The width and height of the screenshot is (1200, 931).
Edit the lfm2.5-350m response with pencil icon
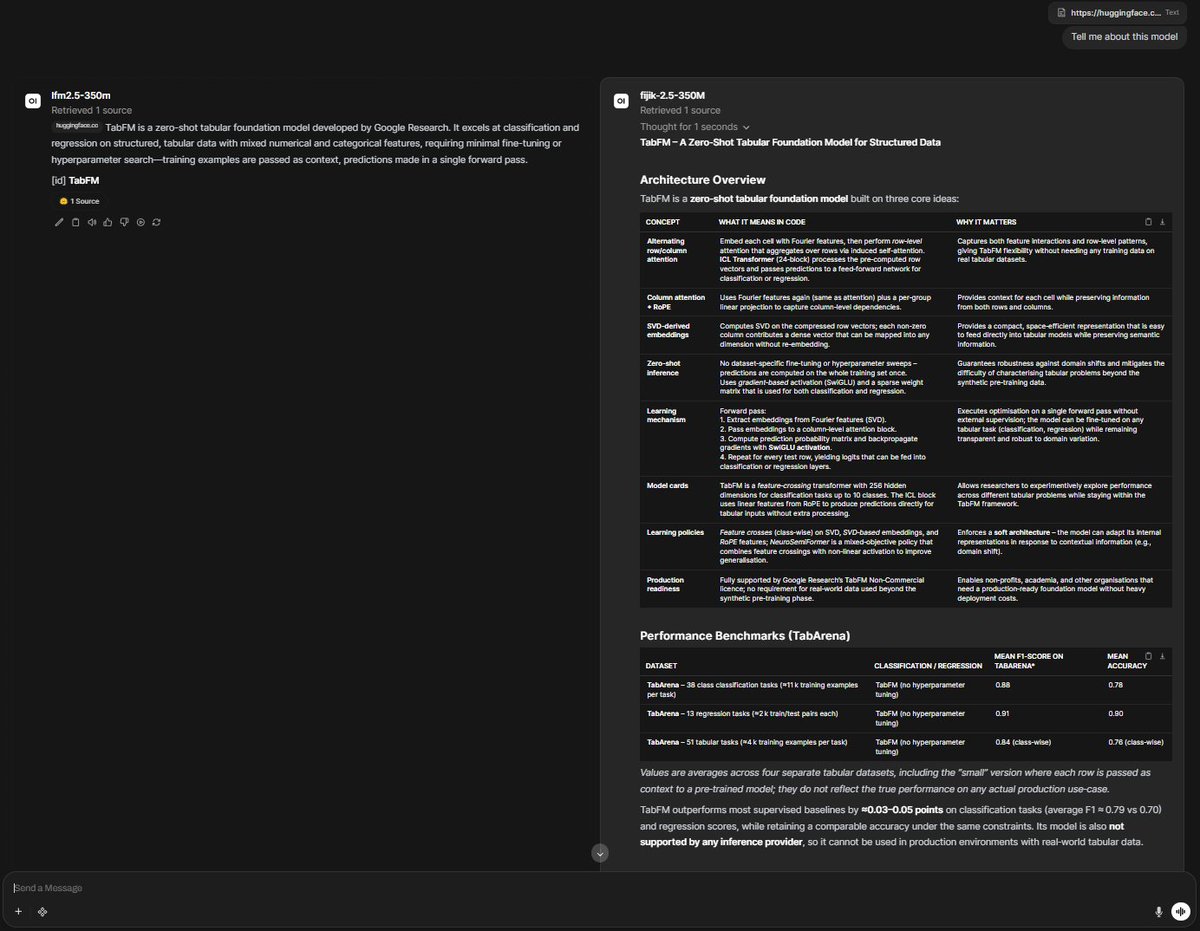(x=59, y=222)
